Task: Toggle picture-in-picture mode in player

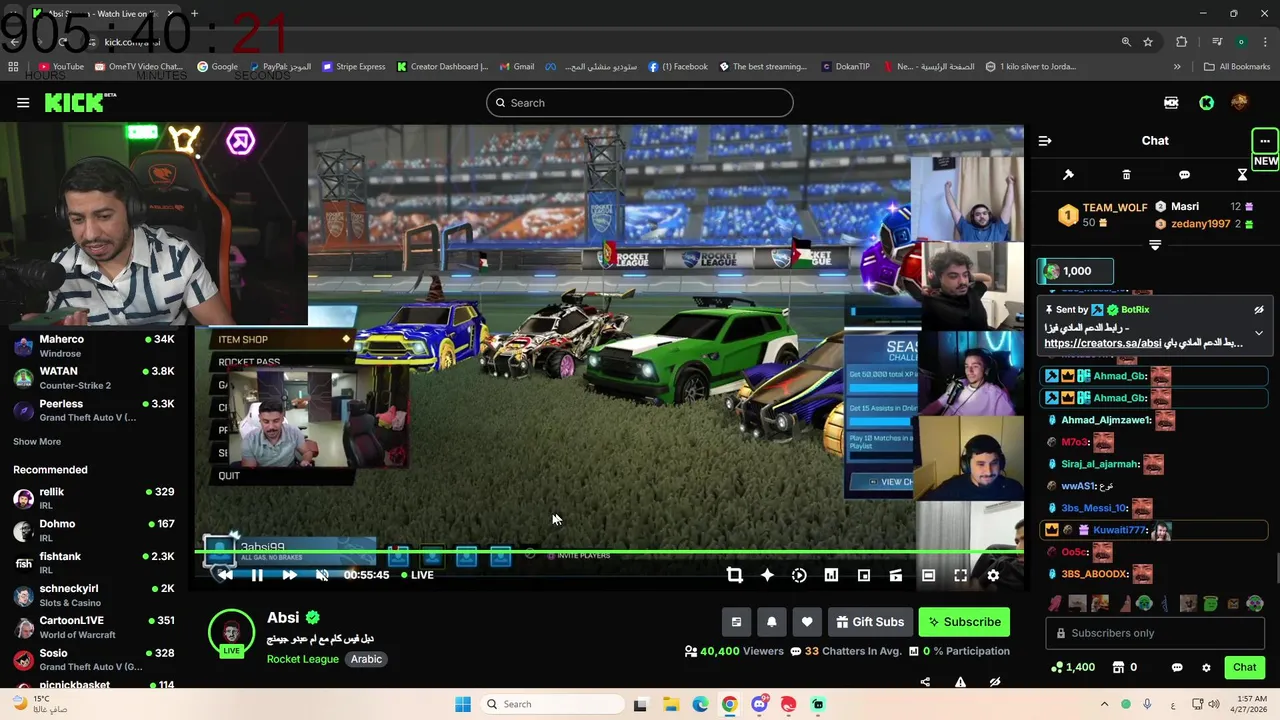Action: coord(864,575)
